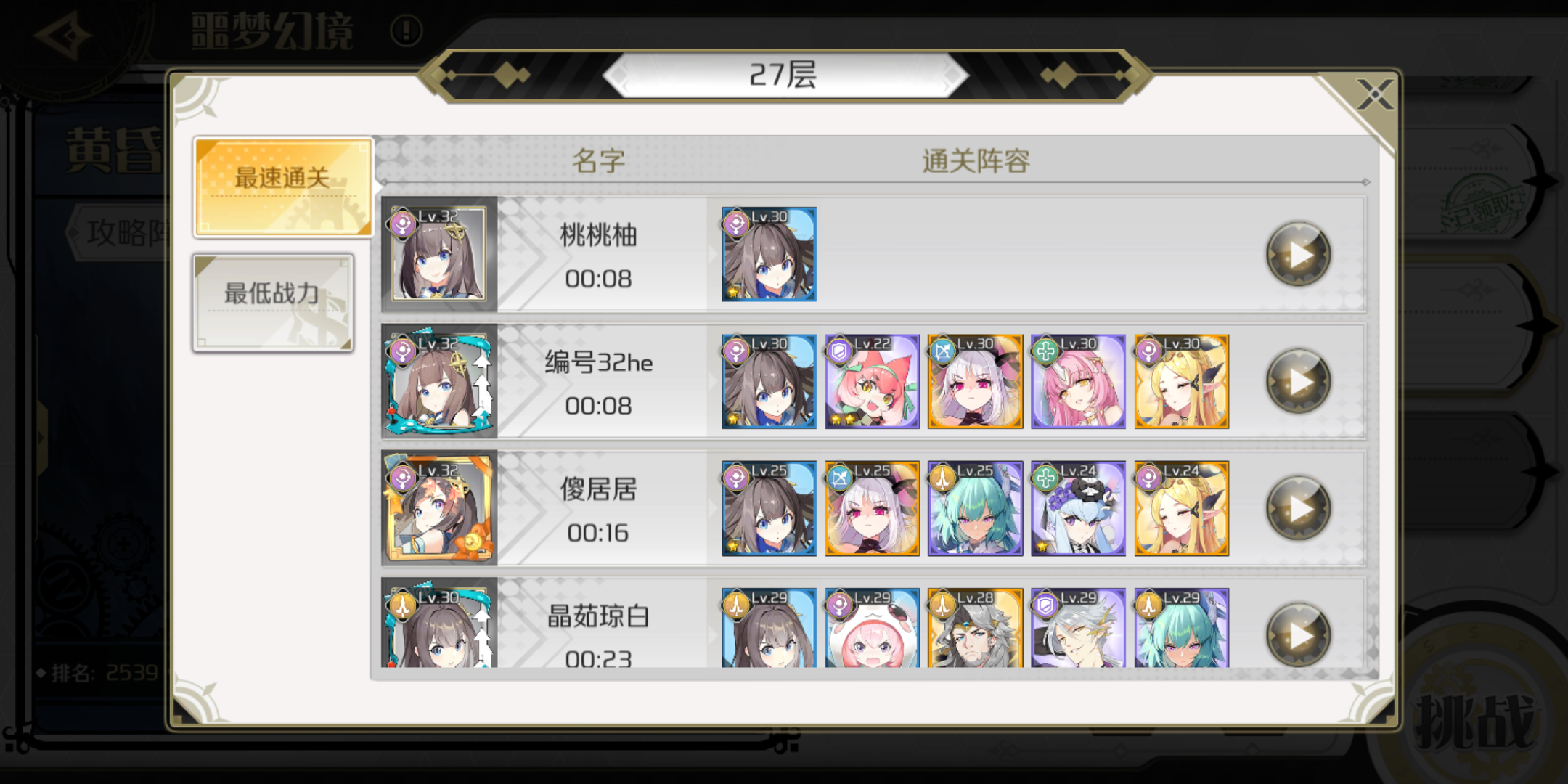Play replay for 晶茹琼白's 00:23 clear

click(x=1298, y=634)
